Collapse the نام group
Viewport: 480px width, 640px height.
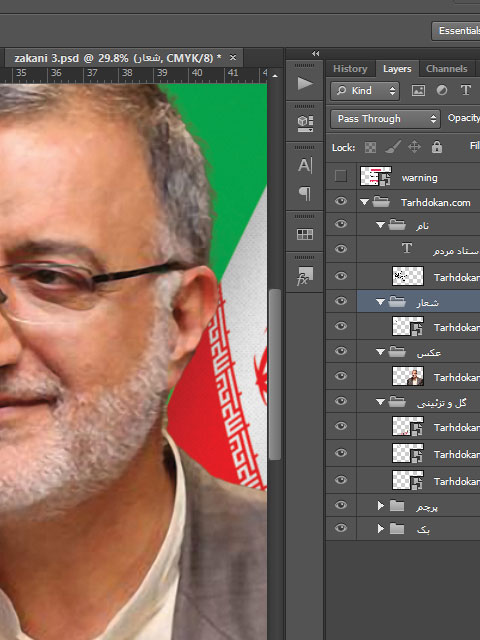coord(380,225)
